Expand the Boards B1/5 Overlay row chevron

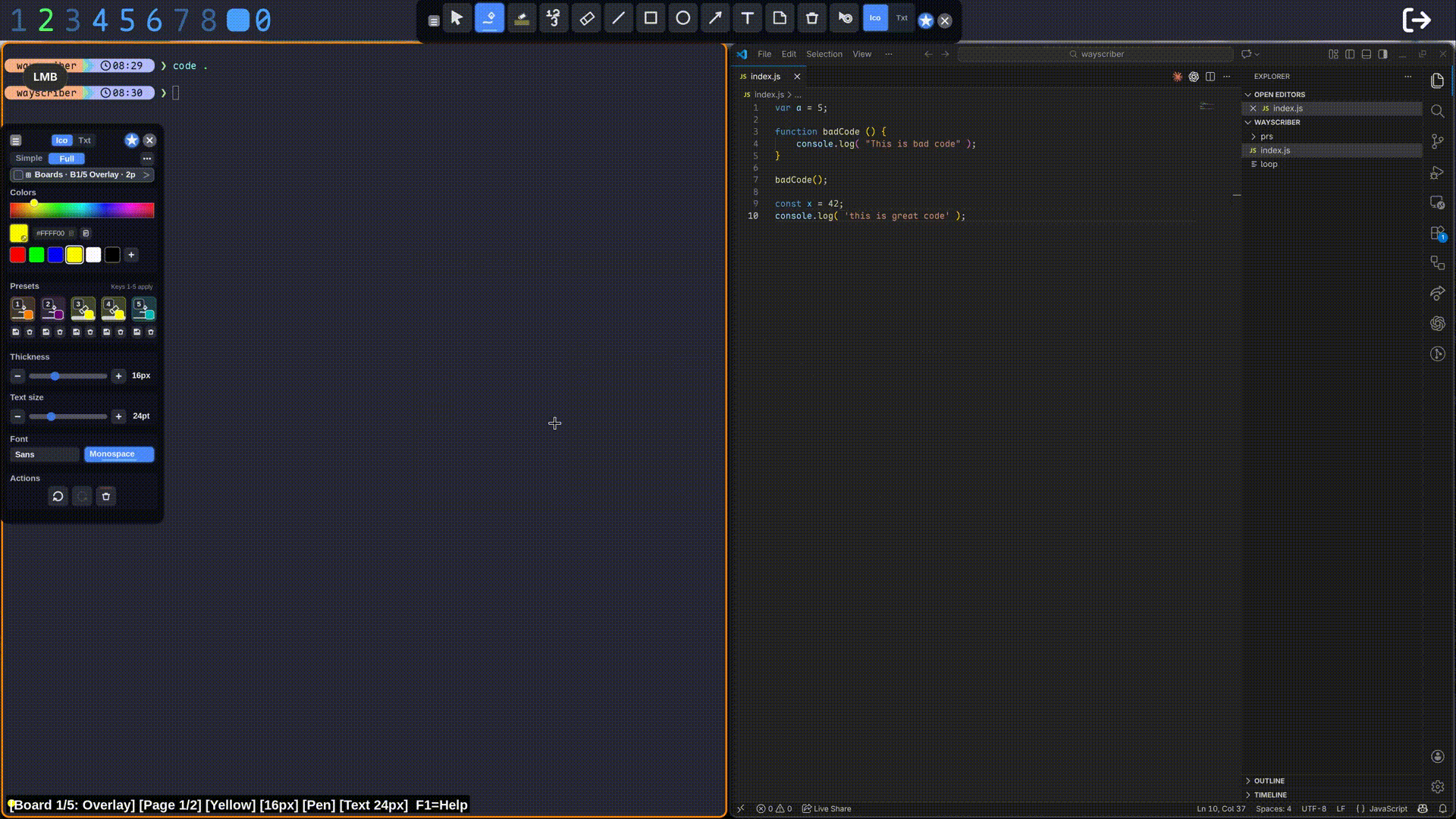tap(146, 175)
